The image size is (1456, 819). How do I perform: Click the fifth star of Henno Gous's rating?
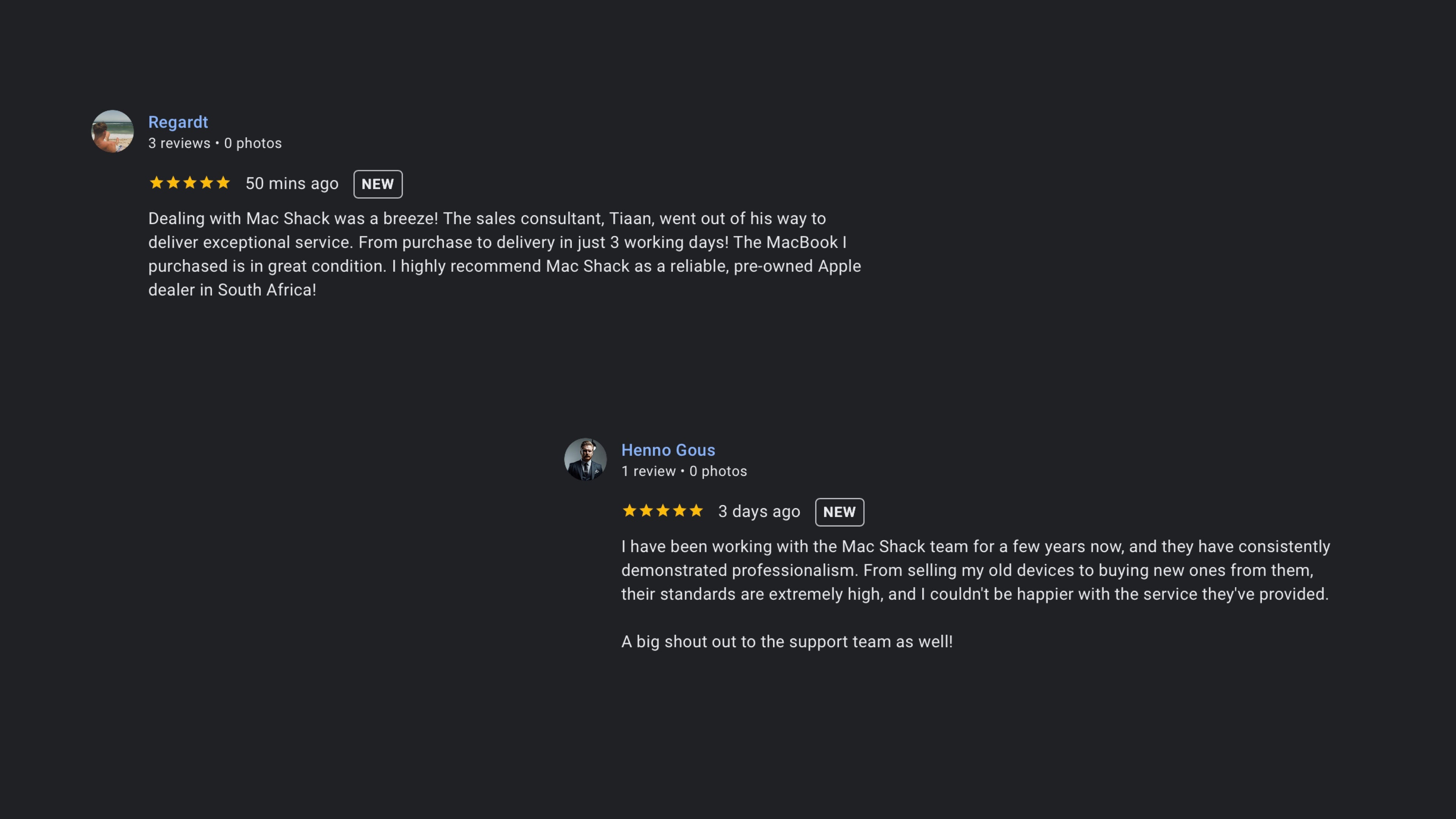tap(696, 510)
